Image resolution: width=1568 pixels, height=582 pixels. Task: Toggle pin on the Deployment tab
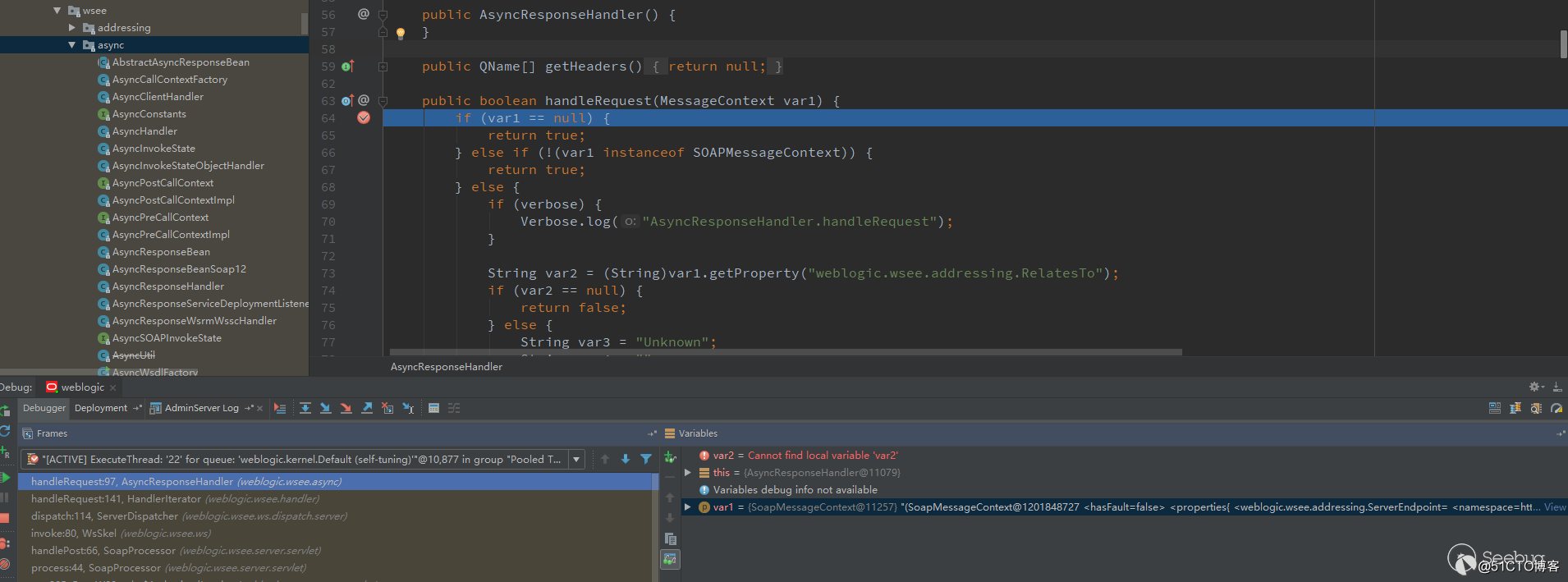point(137,408)
